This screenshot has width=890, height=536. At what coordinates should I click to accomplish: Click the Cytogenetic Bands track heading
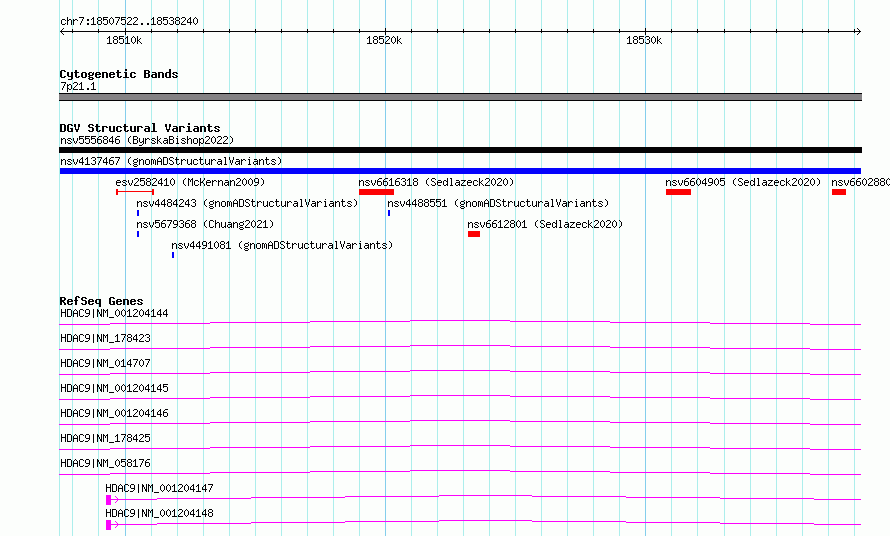(119, 74)
